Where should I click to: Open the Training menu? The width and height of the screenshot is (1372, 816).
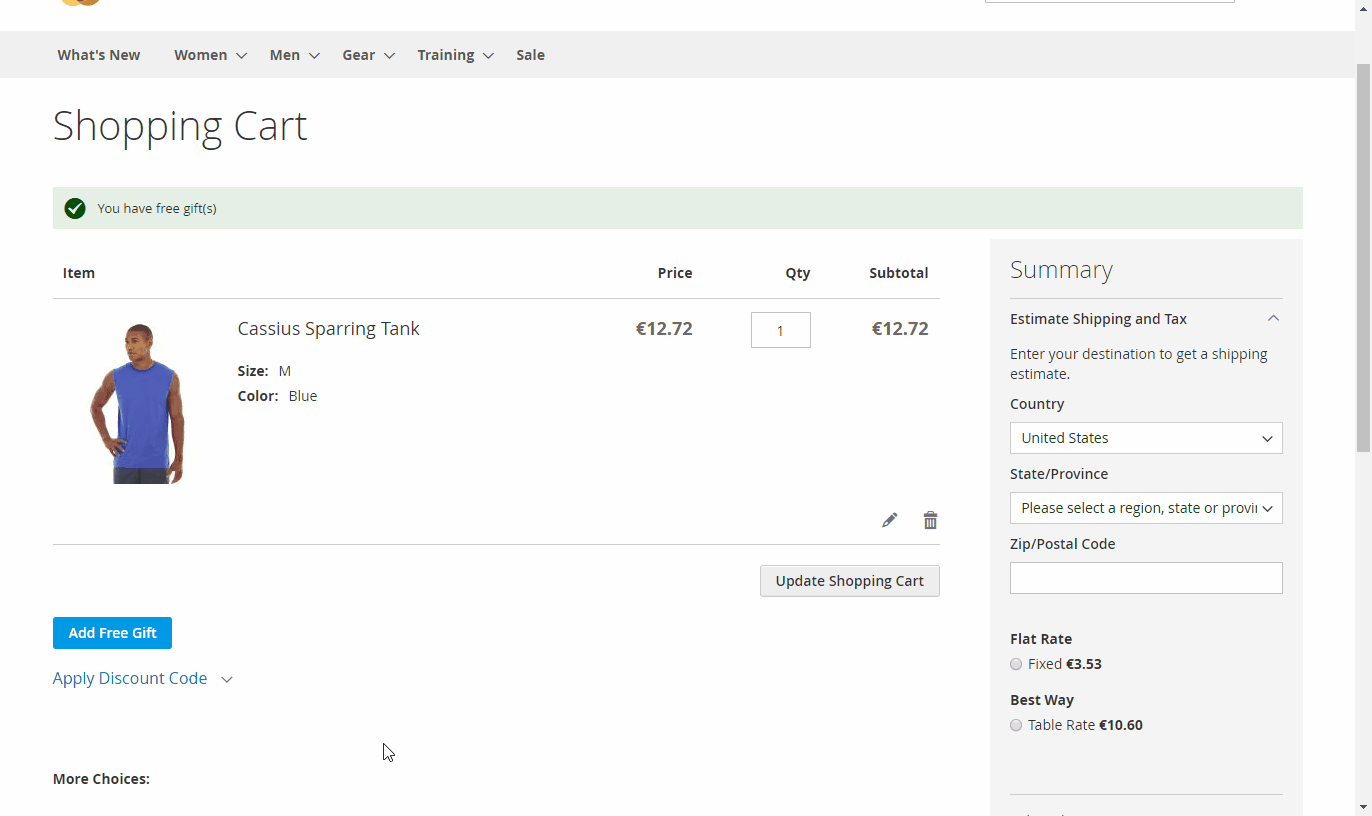[455, 55]
